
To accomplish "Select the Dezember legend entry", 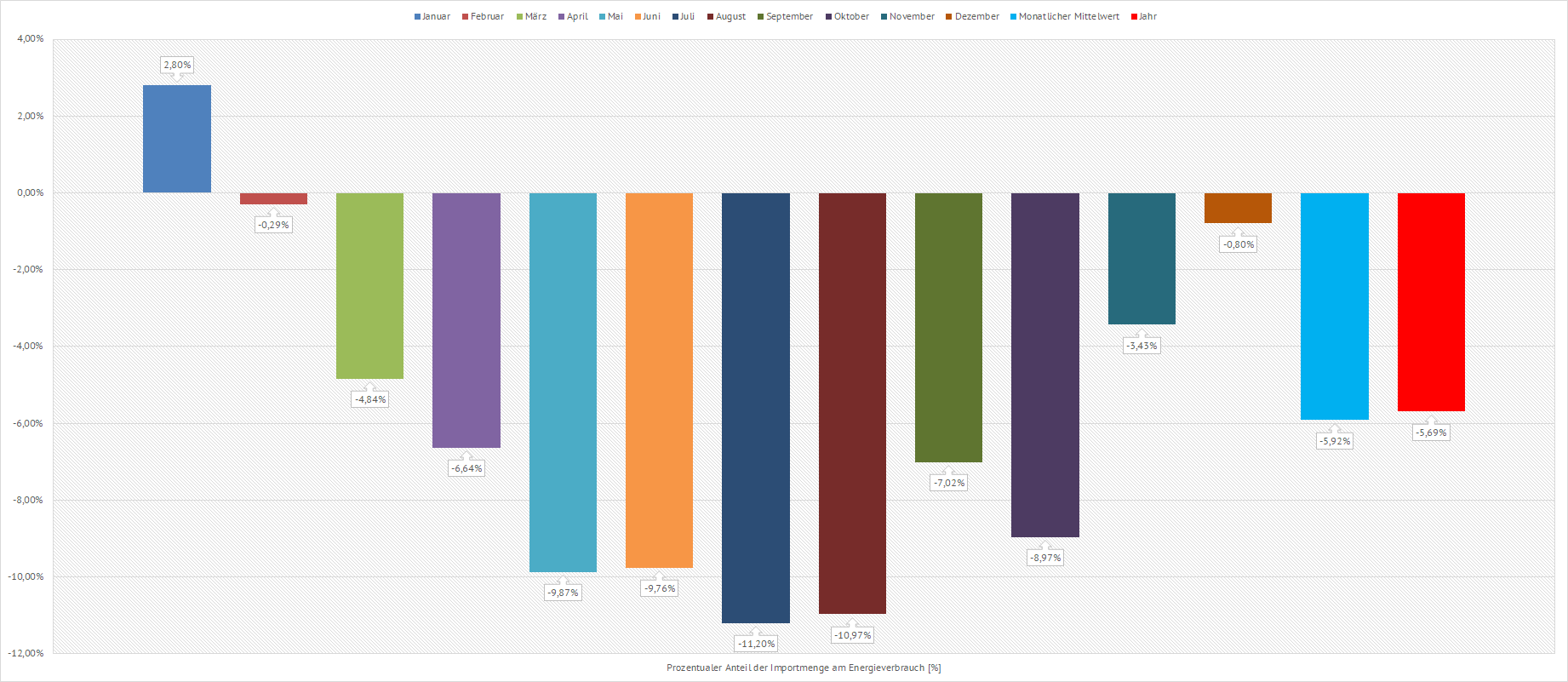I will 972,17.
